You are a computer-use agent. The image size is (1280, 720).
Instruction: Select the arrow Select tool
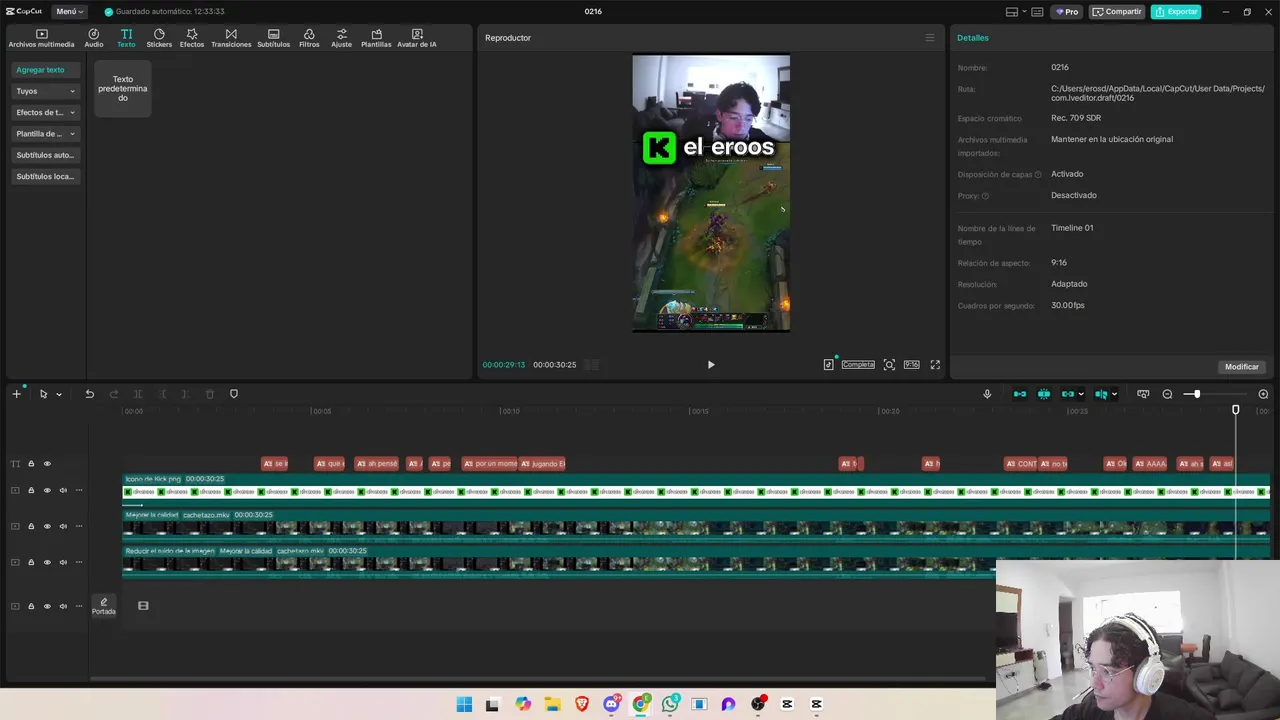tap(43, 394)
